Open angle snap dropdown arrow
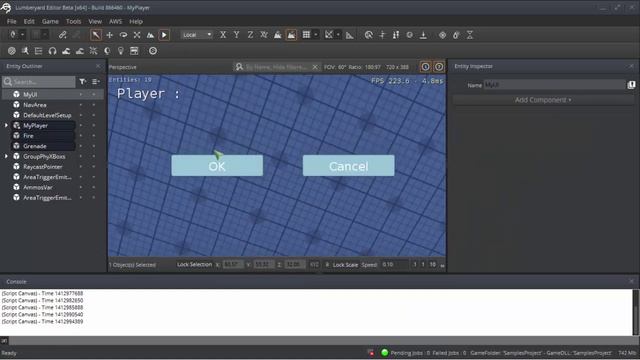The image size is (640, 360). (x=338, y=35)
